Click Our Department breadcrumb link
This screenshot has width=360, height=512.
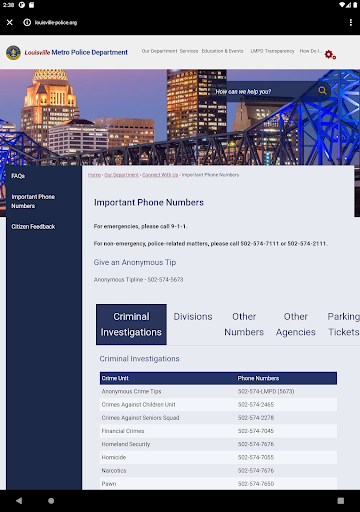(121, 175)
